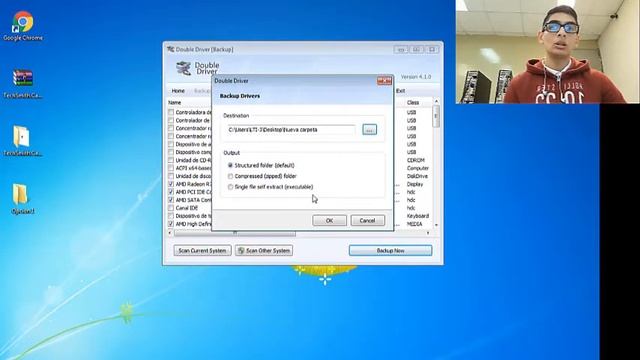Click the horizontal scrollbar thumb under driver list

pos(235,233)
